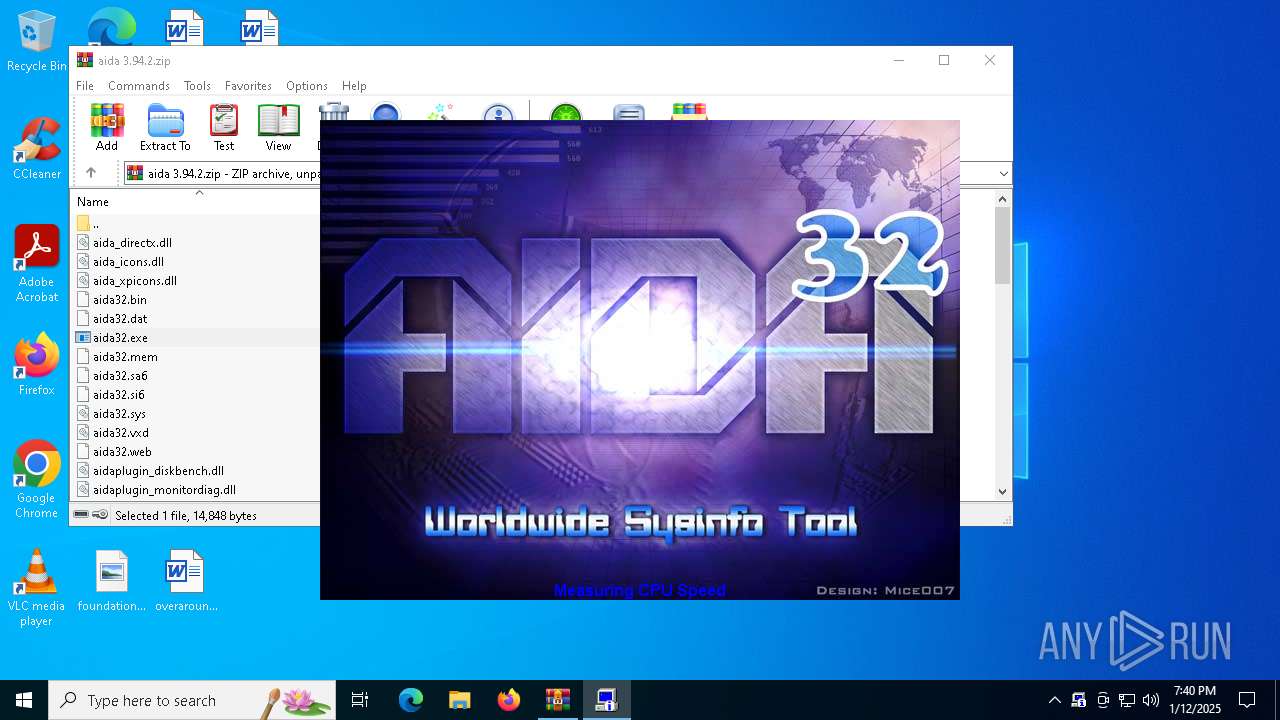This screenshot has height=720, width=1280.
Task: Click the Test archive toolbar icon
Action: (224, 127)
